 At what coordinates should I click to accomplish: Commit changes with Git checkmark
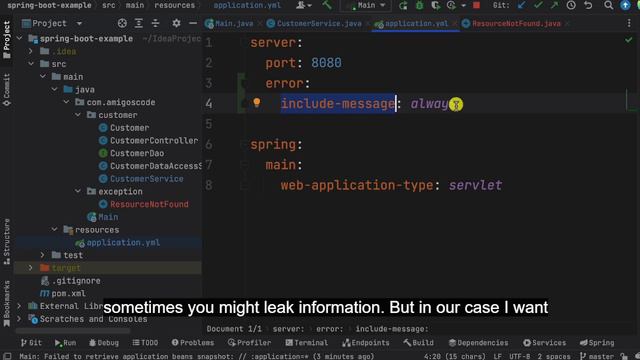[538, 5]
